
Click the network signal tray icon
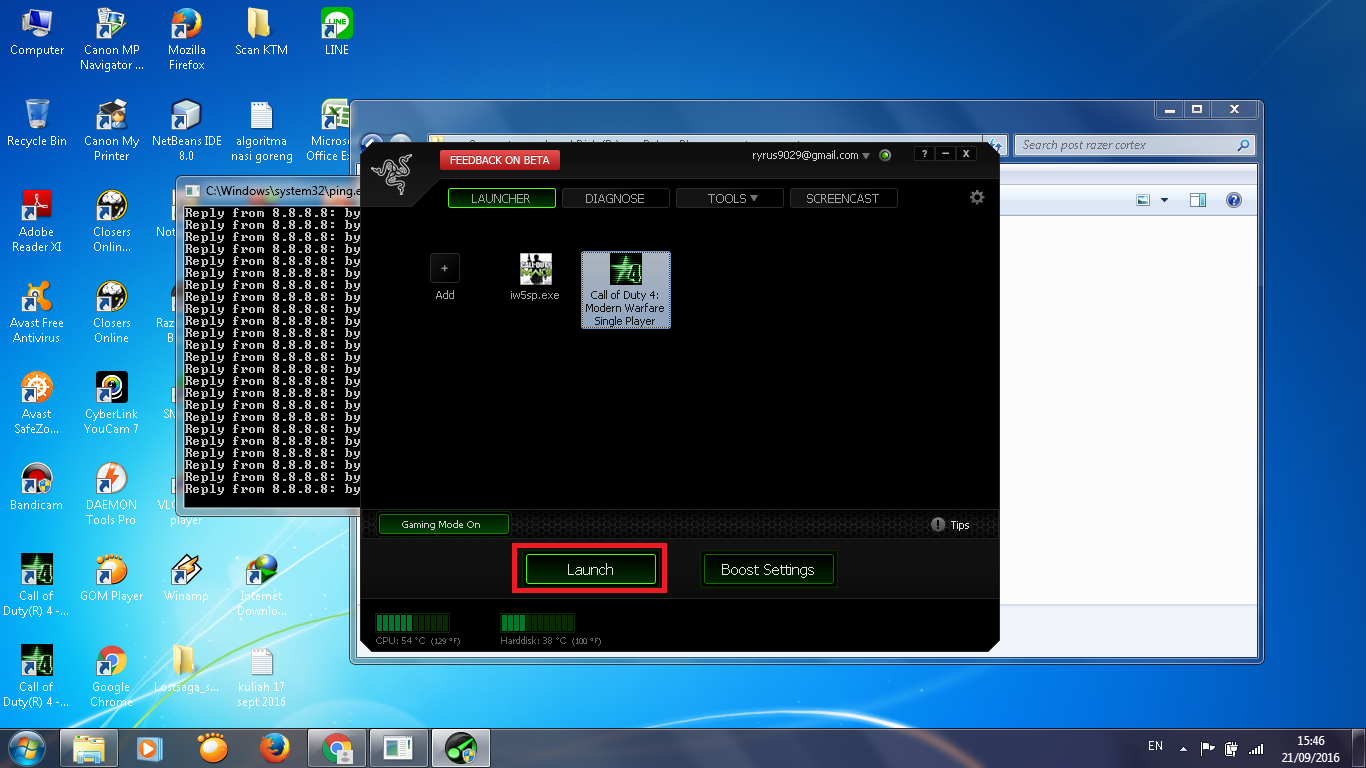pos(1256,747)
